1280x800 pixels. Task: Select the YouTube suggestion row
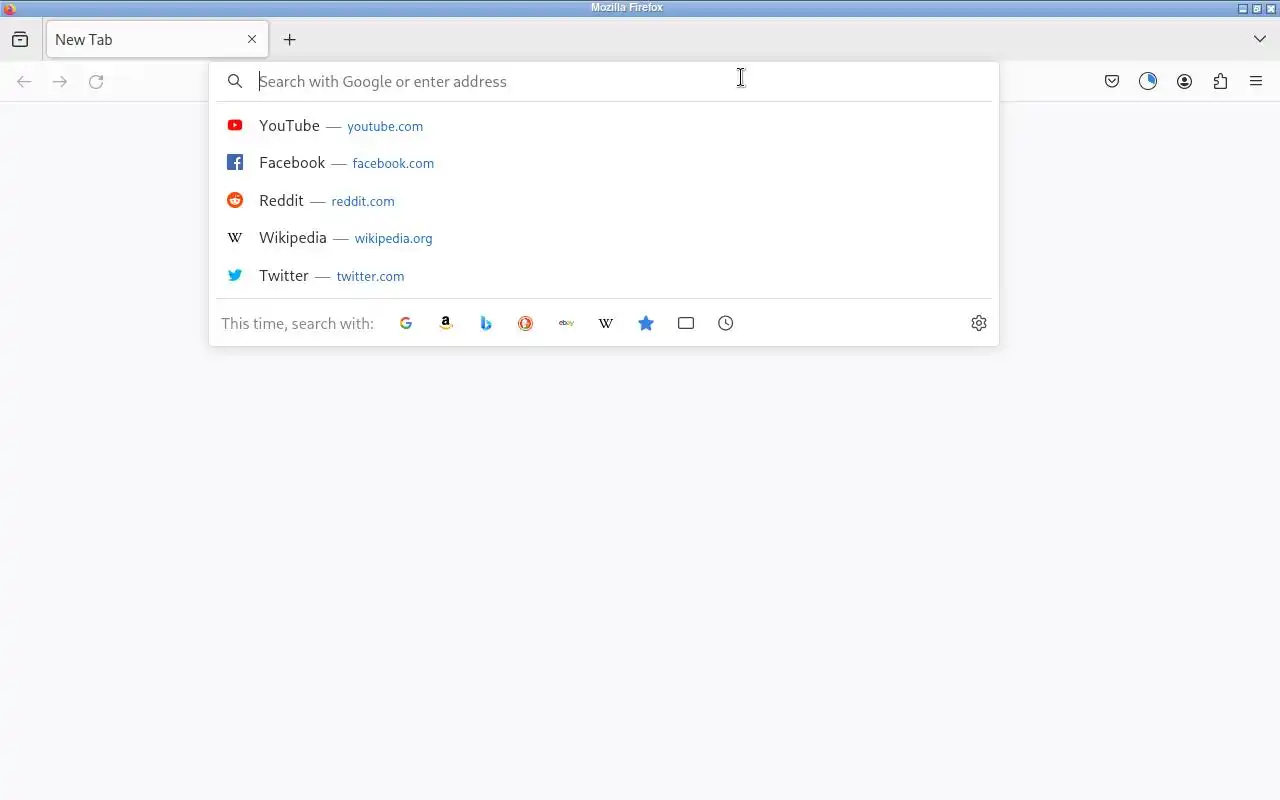tap(604, 126)
